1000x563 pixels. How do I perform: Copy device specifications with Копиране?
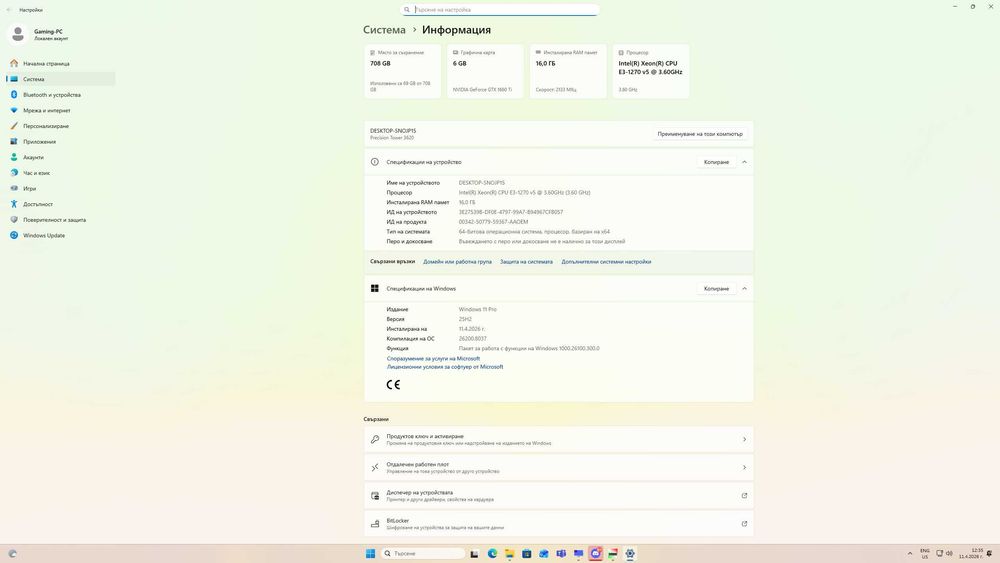716,162
